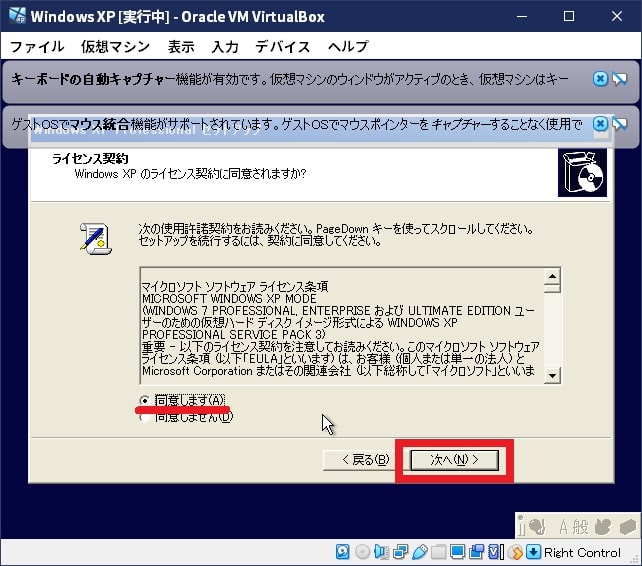Click the ライセンス契約 heading text
Viewport: 642px width, 566px height.
click(90, 158)
